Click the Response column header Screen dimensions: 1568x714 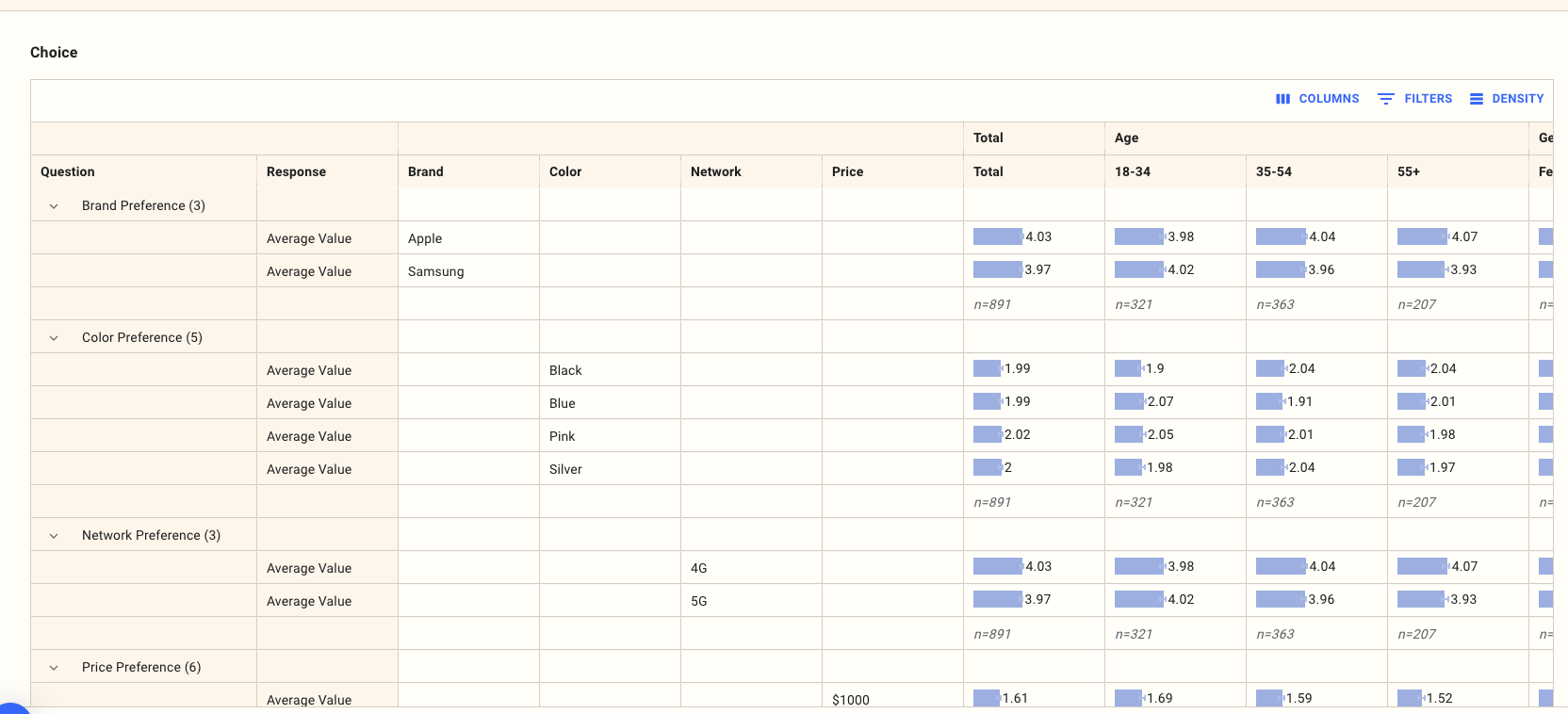pos(296,171)
